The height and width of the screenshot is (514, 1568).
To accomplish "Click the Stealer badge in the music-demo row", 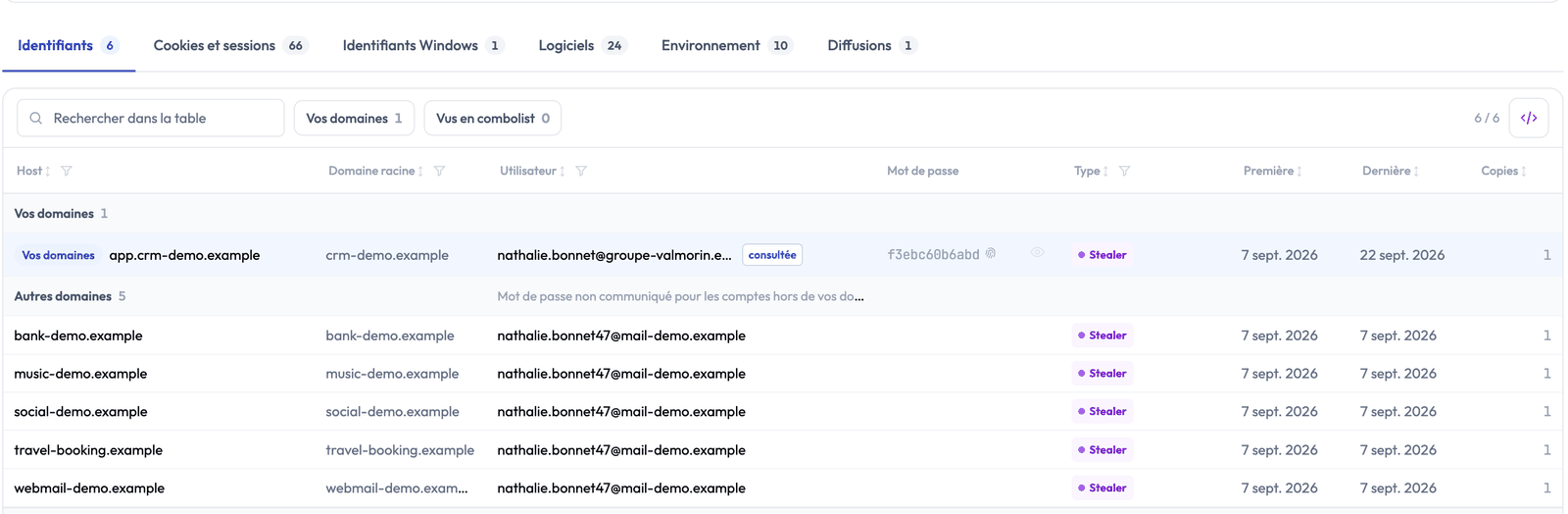I will click(x=1102, y=374).
